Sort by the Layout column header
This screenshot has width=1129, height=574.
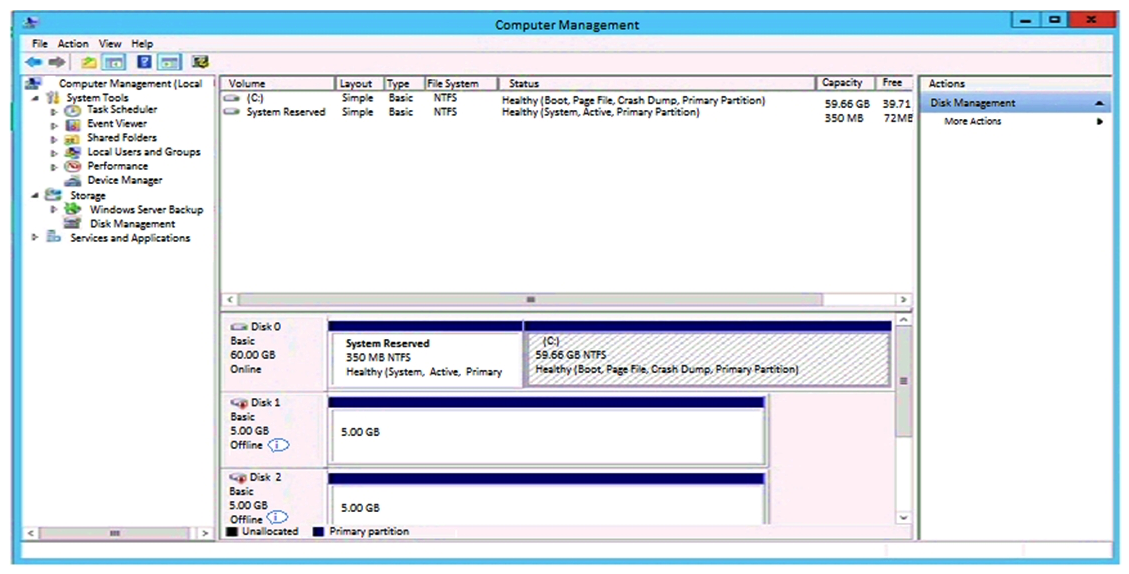click(360, 84)
